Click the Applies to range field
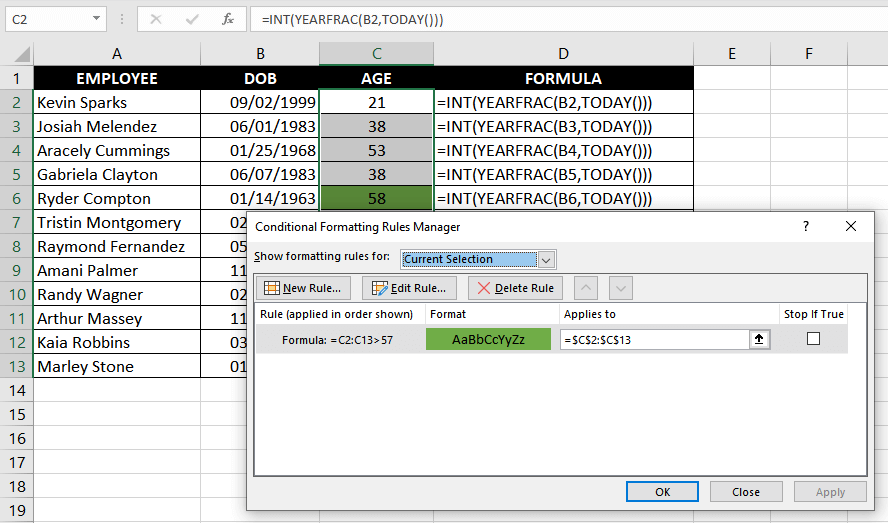888x523 pixels. 655,339
